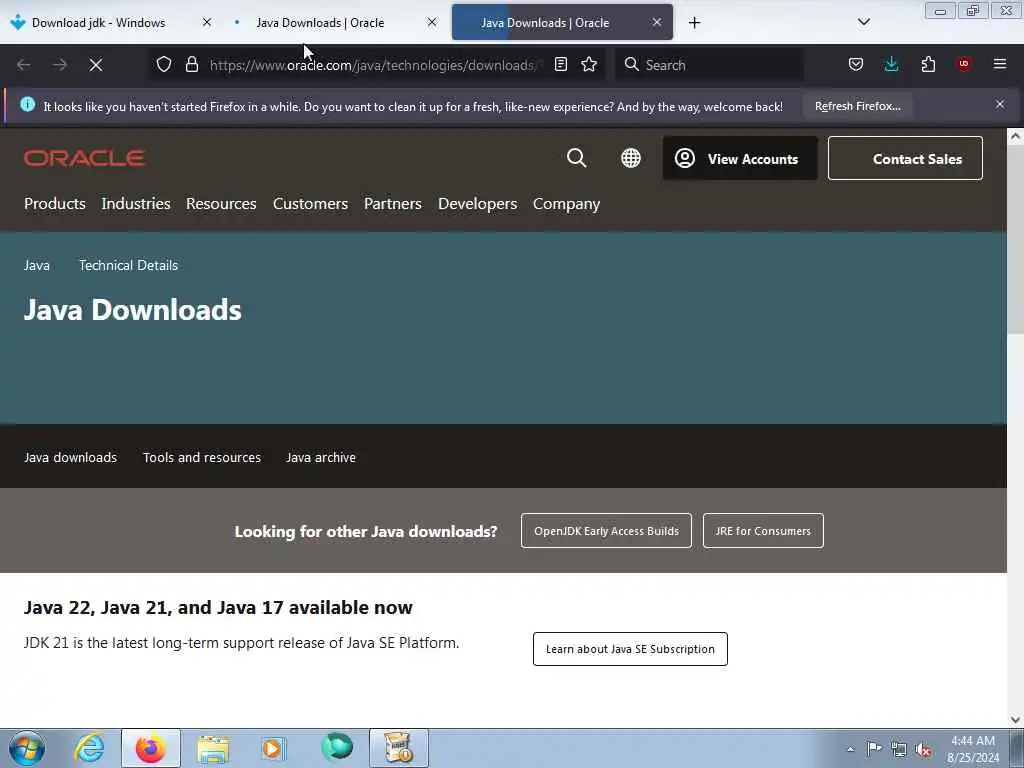Viewport: 1024px width, 768px height.
Task: Toggle reader view icon
Action: (x=560, y=65)
